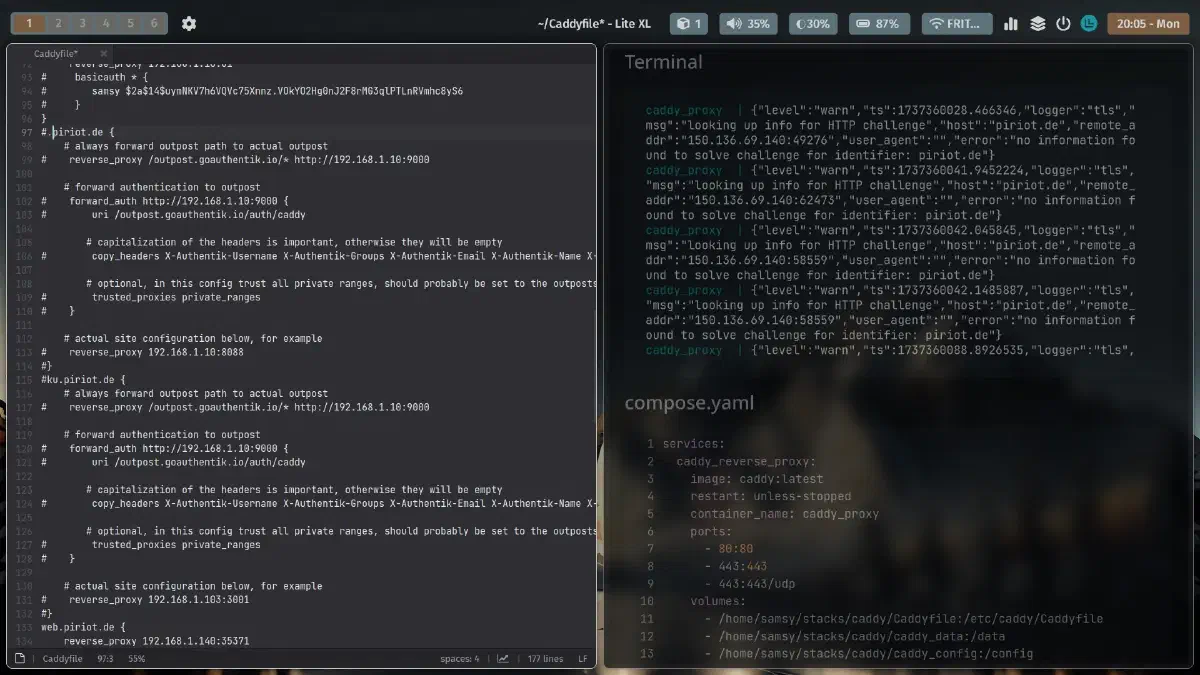The image size is (1200, 675).
Task: Open the clock showing 20:05 - Mon
Action: coord(1147,22)
